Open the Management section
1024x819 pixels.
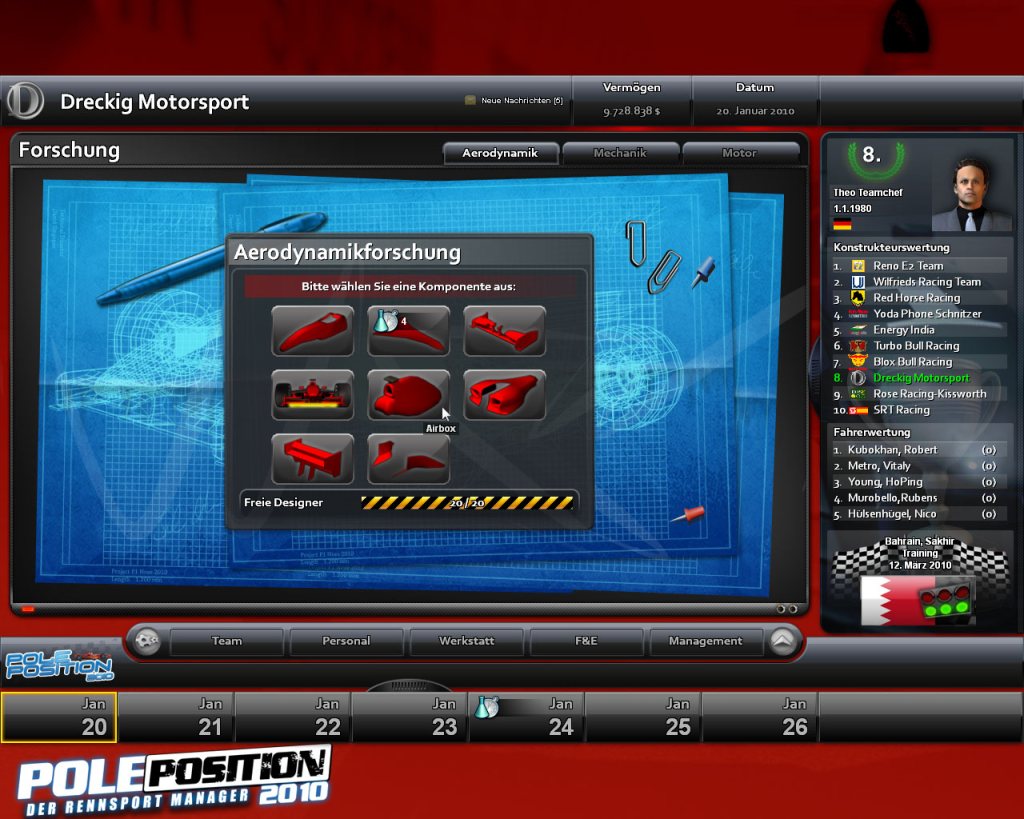706,641
